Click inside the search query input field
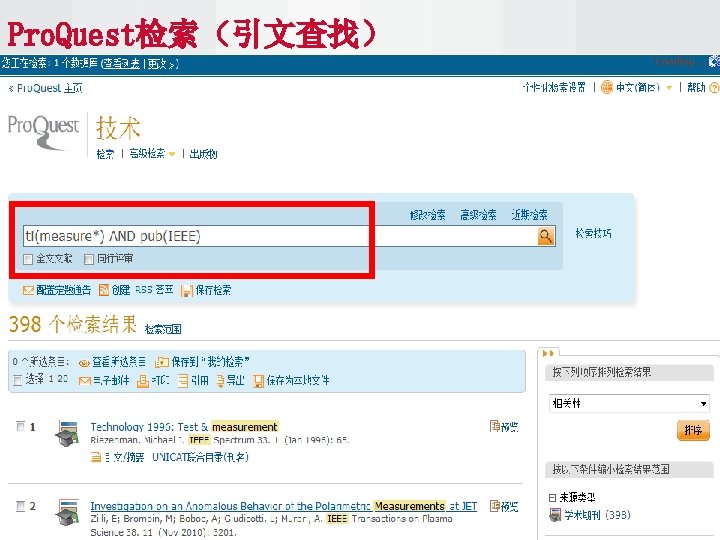The width and height of the screenshot is (720, 540). point(280,236)
